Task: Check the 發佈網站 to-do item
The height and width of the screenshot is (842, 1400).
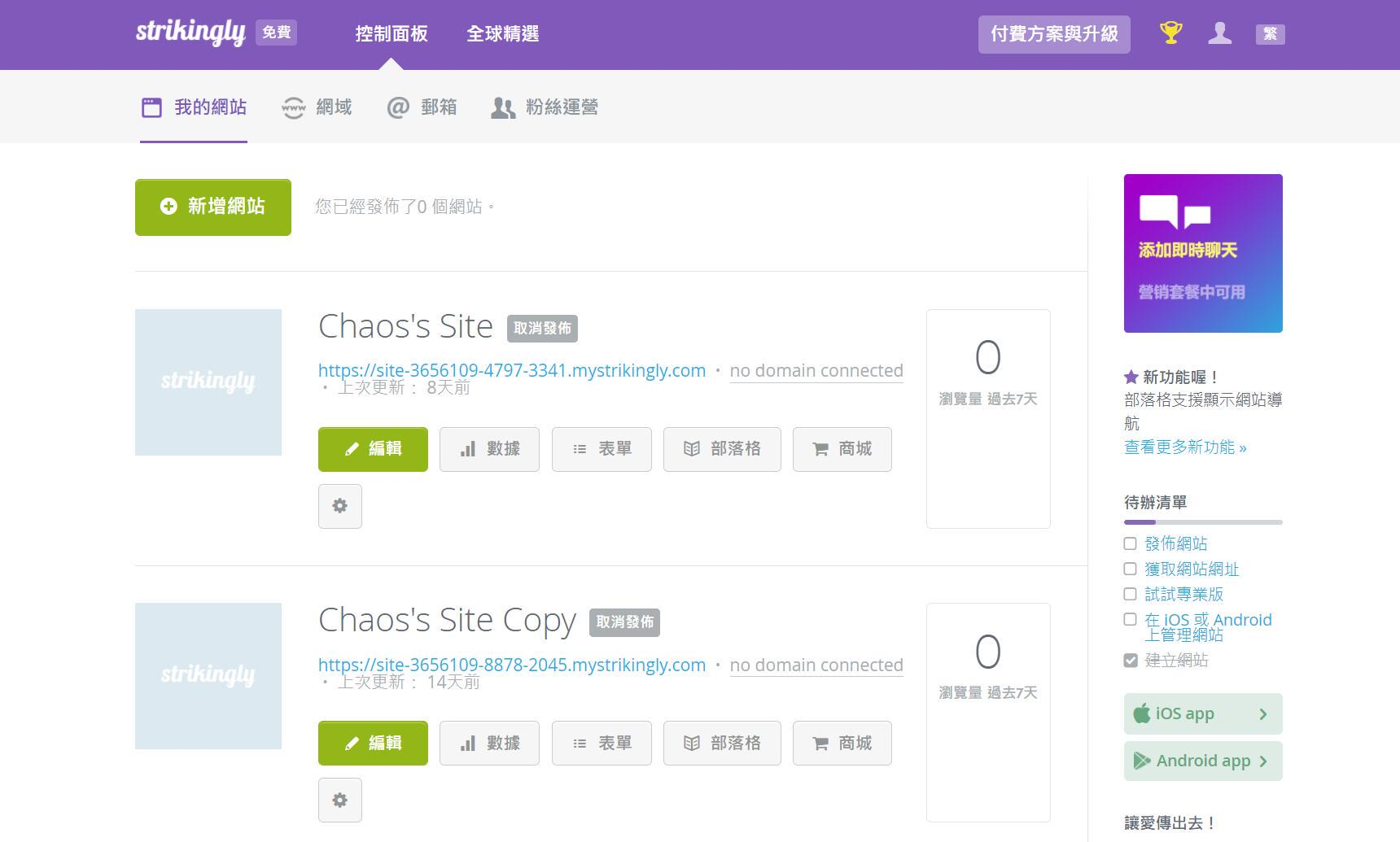Action: 1129,543
